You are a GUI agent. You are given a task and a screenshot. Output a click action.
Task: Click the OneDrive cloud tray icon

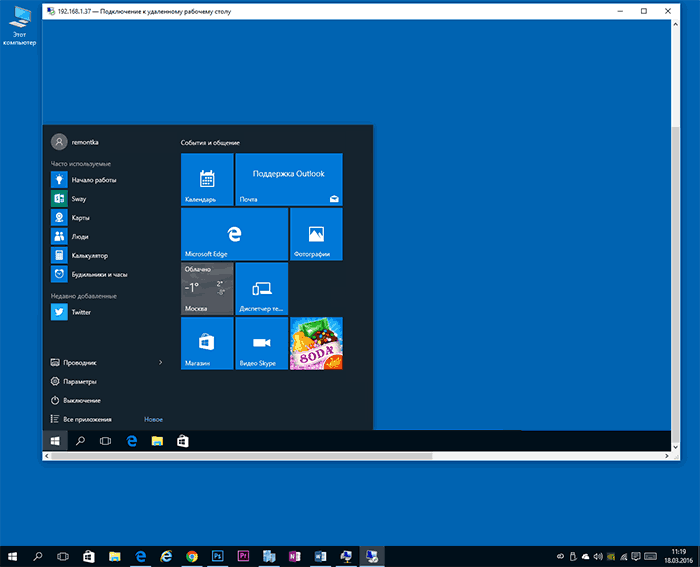click(x=585, y=556)
